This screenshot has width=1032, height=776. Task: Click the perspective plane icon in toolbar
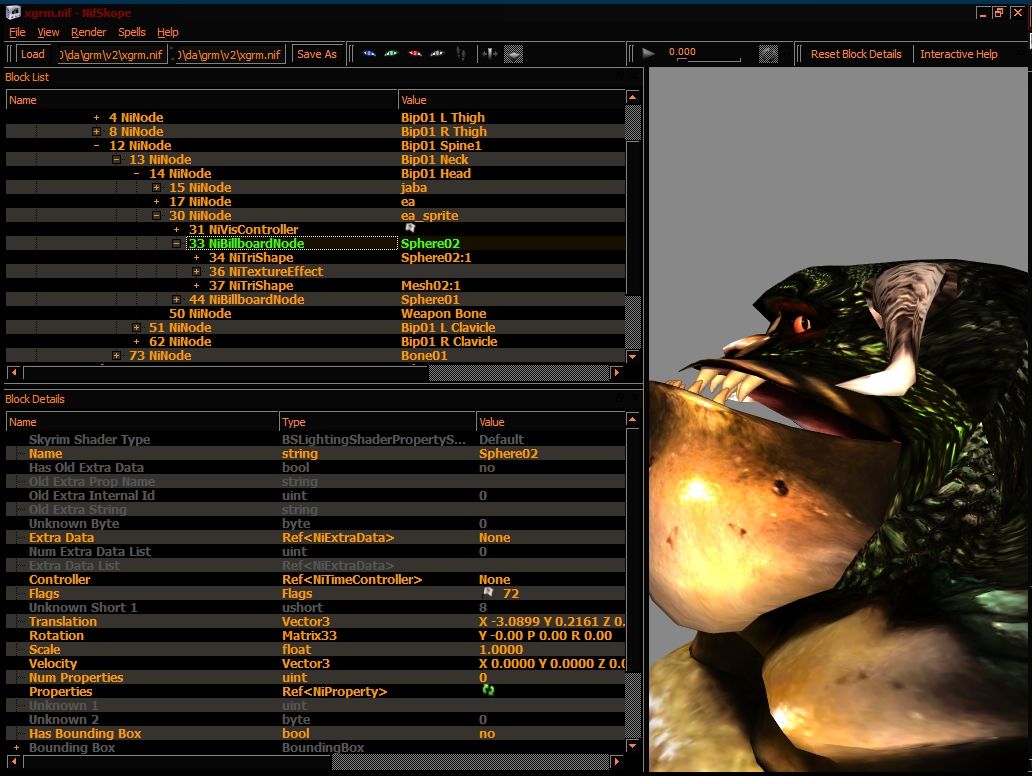(513, 54)
